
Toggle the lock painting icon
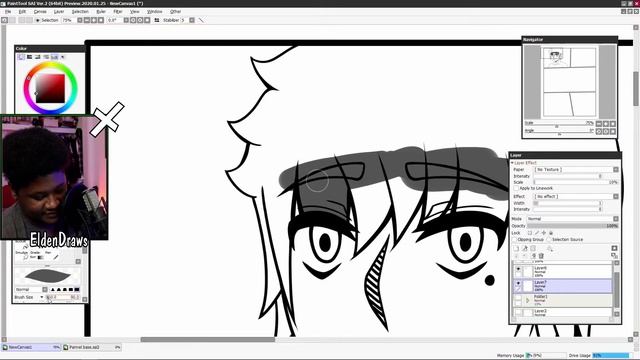pos(537,233)
